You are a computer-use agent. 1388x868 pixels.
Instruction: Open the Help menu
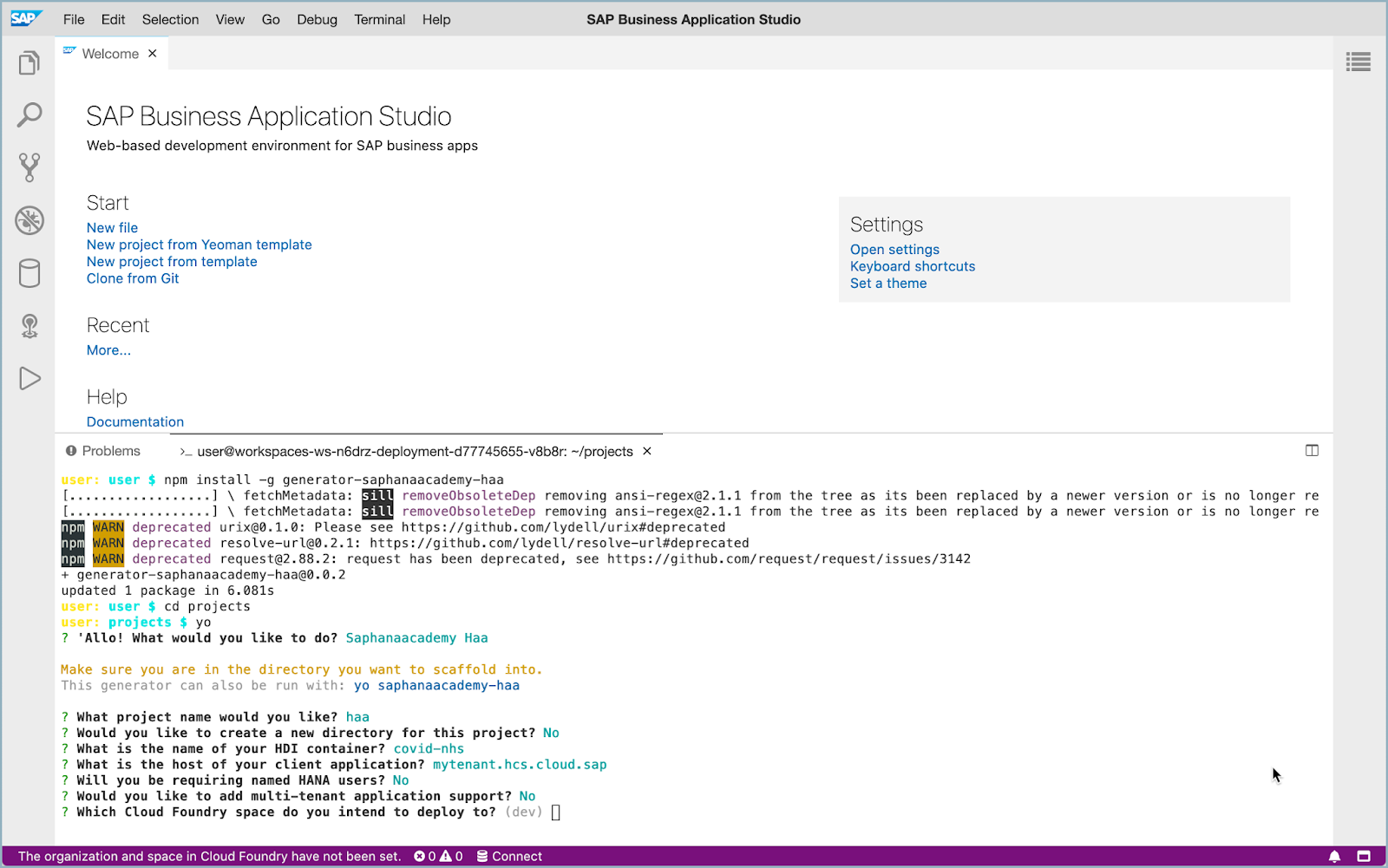[x=436, y=19]
